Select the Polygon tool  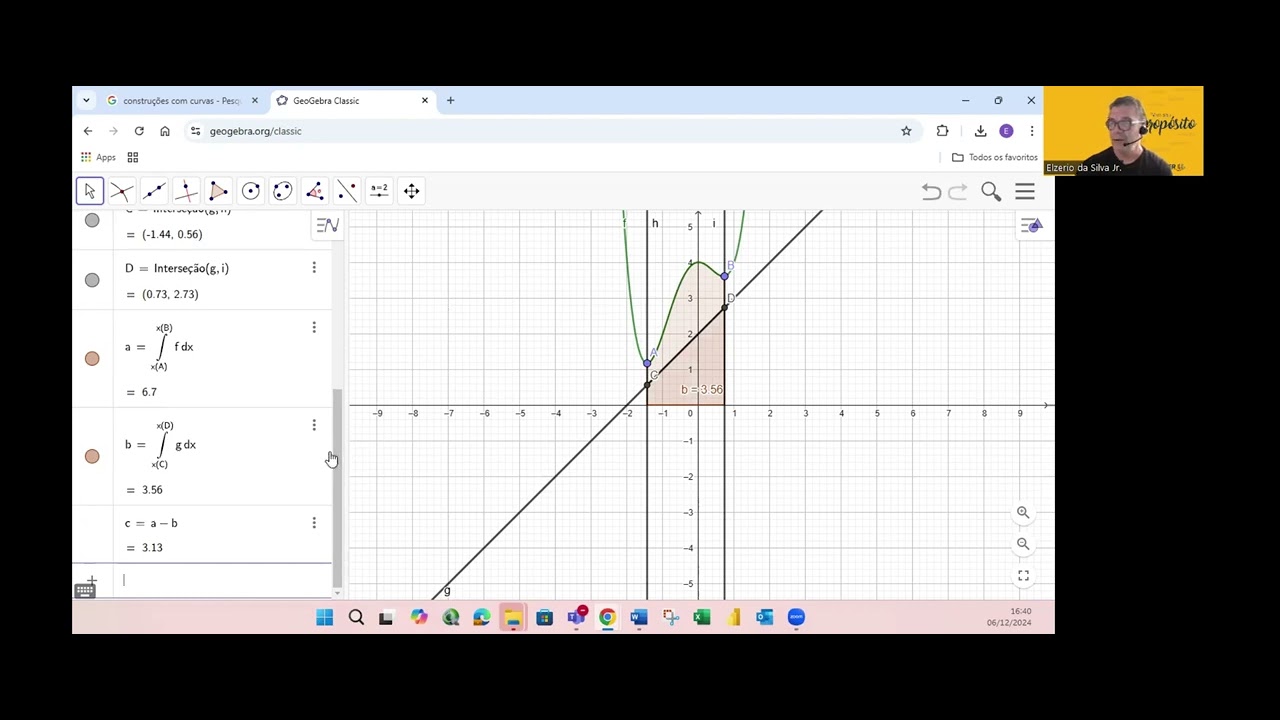[x=218, y=191]
